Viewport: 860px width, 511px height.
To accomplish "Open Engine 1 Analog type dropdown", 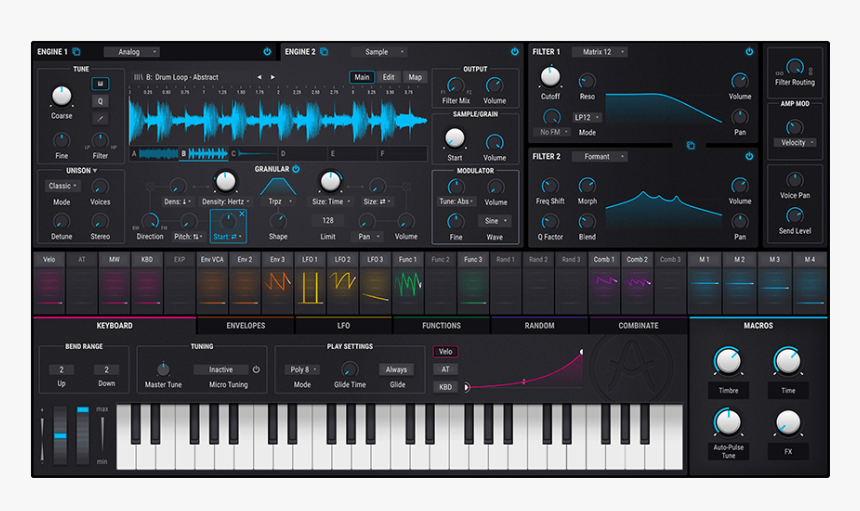I will [x=132, y=52].
